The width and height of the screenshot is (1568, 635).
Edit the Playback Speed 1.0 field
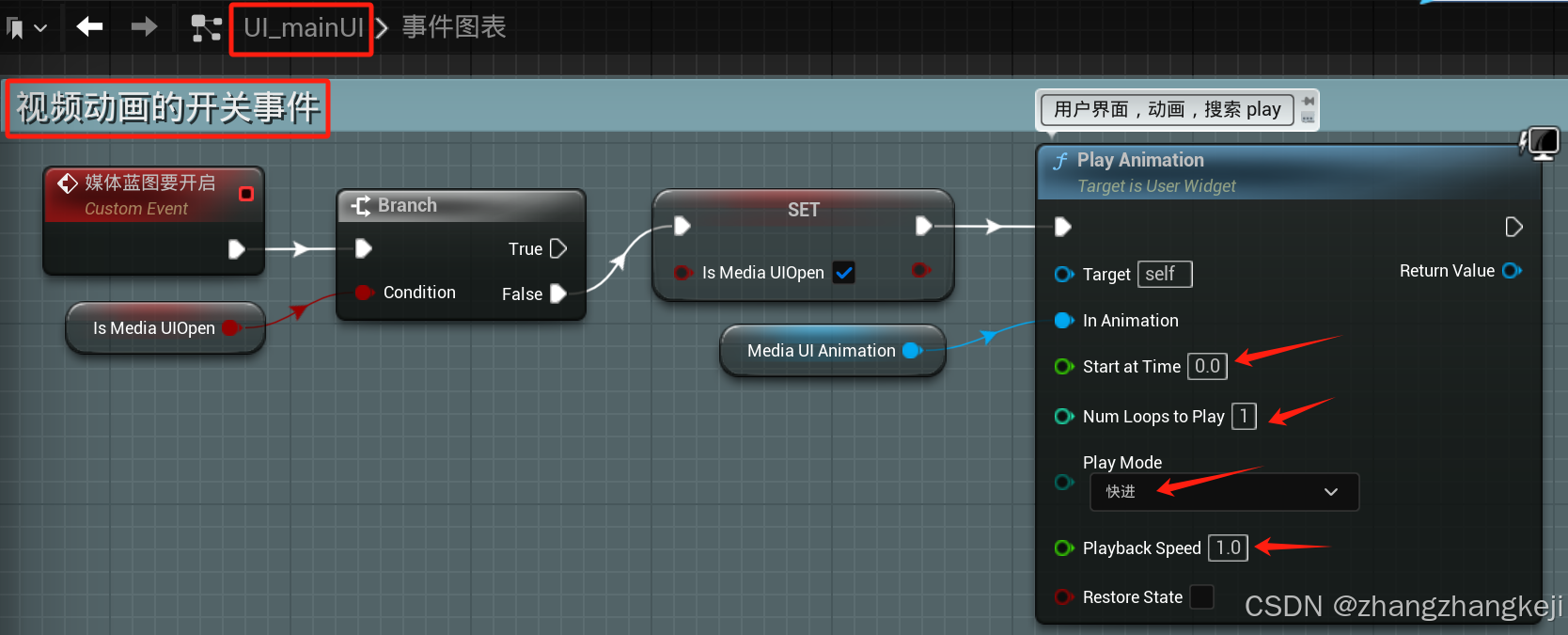[1228, 548]
